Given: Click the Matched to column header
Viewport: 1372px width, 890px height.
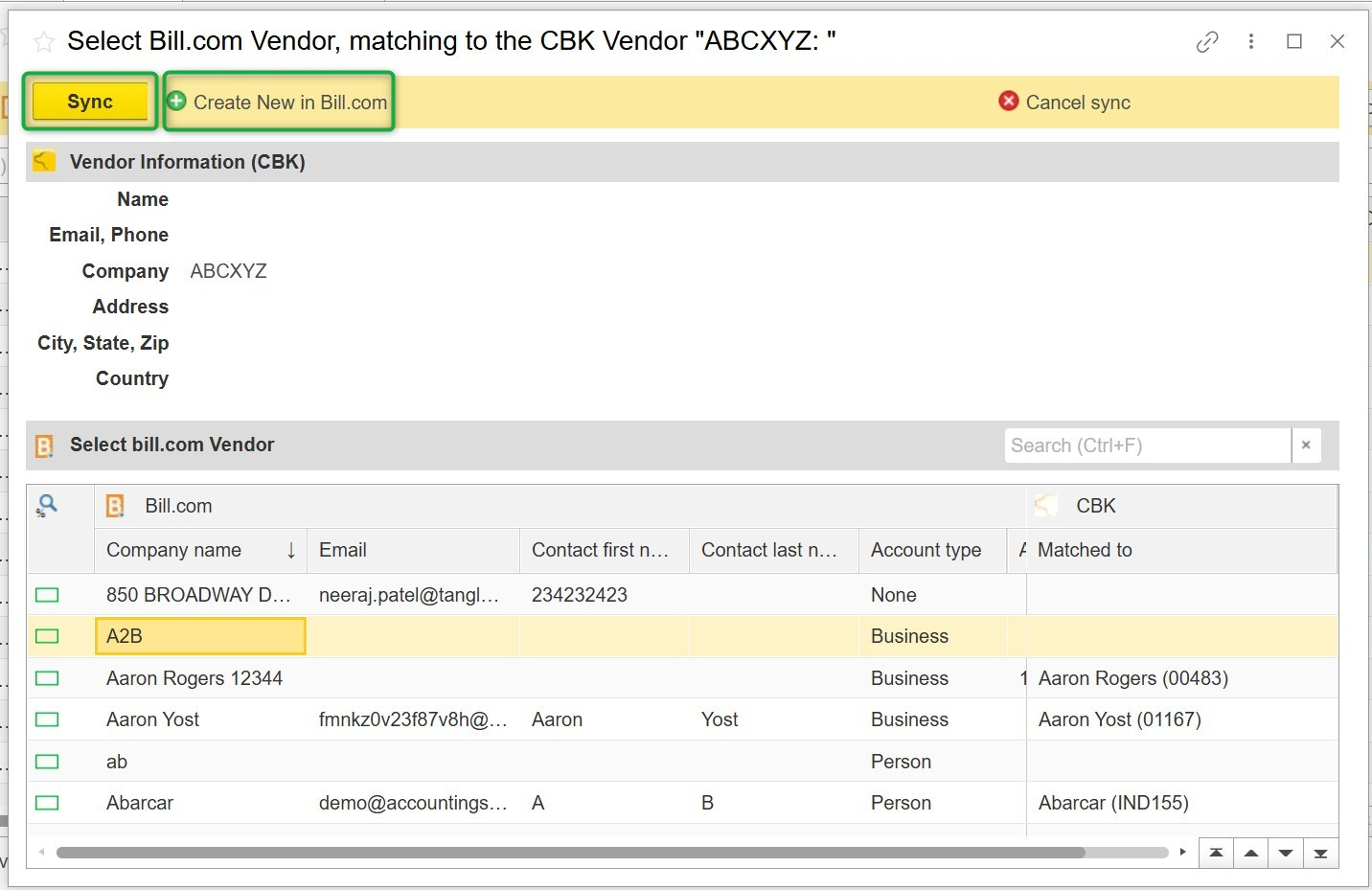Looking at the screenshot, I should [x=1085, y=550].
